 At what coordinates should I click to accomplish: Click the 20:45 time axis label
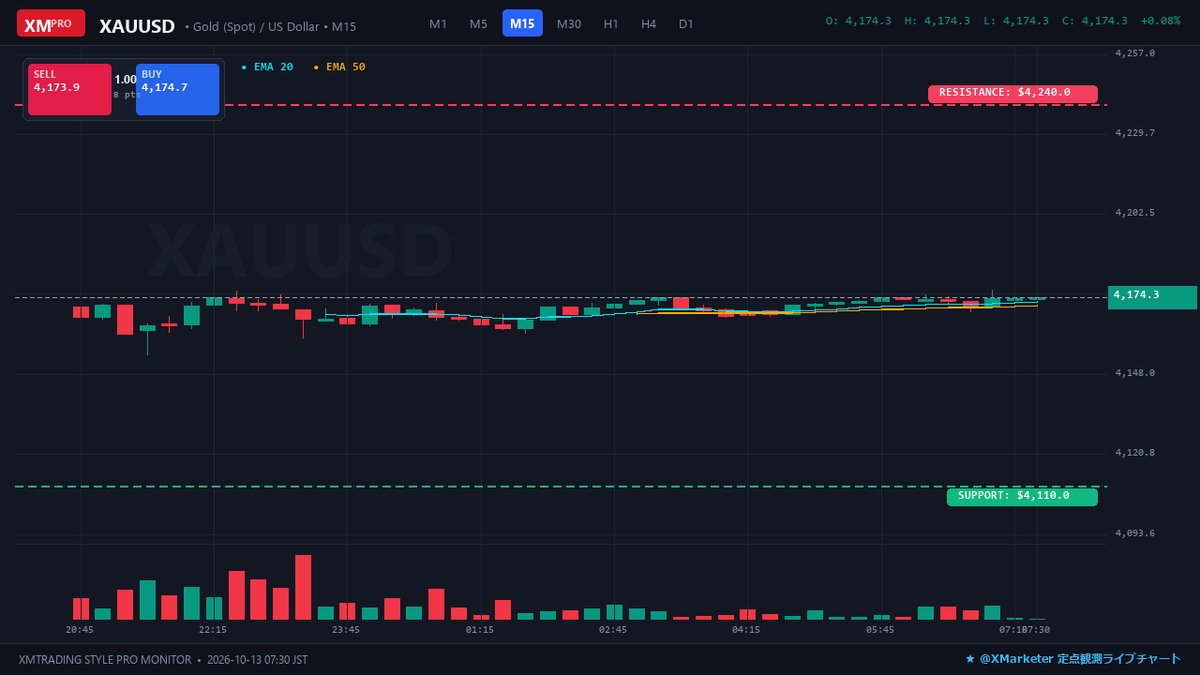pos(80,630)
